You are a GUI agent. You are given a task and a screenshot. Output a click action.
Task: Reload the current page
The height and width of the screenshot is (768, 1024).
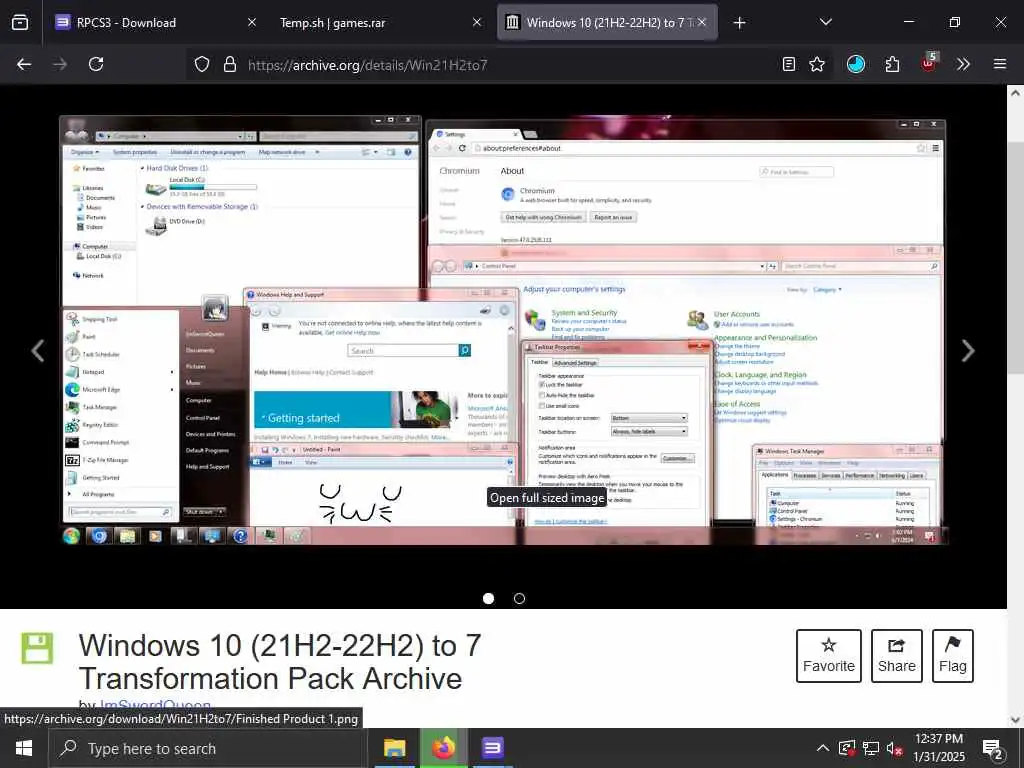[x=96, y=64]
